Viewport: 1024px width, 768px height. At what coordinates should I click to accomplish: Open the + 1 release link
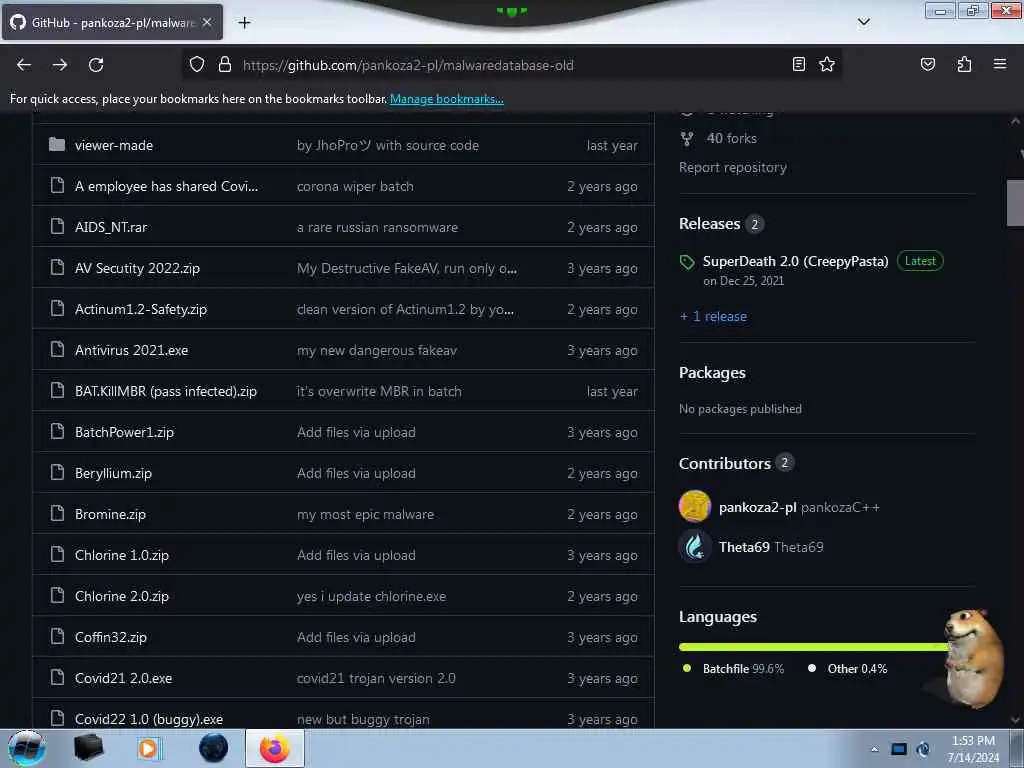(713, 317)
